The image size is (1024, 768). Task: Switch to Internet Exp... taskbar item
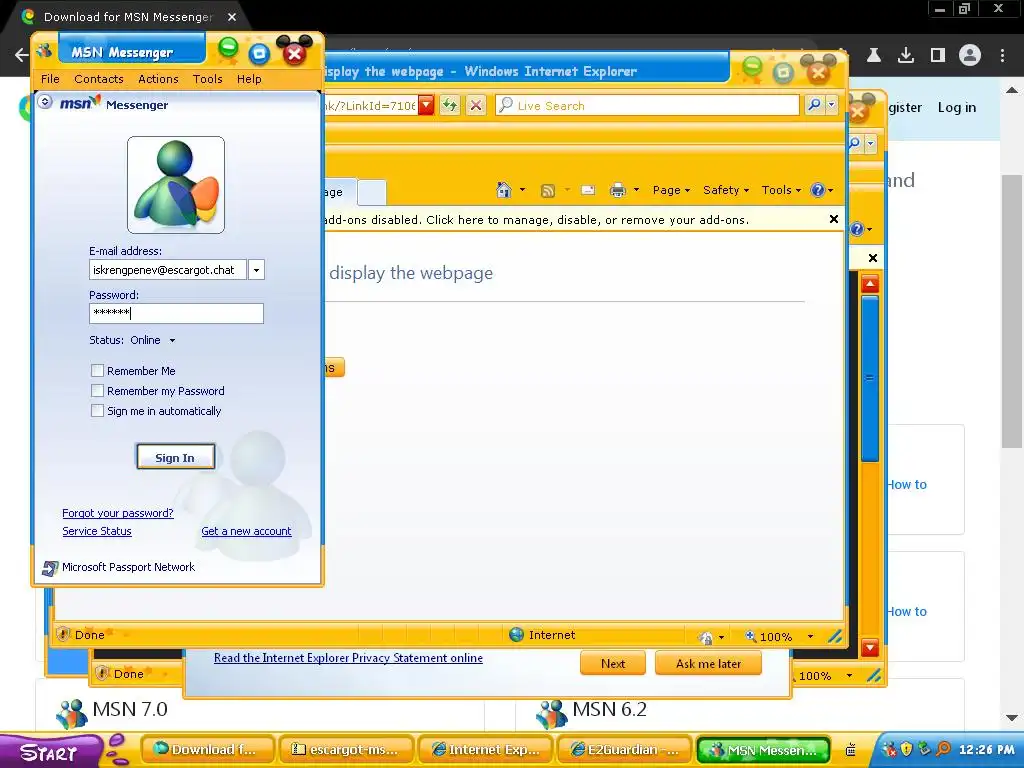pyautogui.click(x=485, y=750)
